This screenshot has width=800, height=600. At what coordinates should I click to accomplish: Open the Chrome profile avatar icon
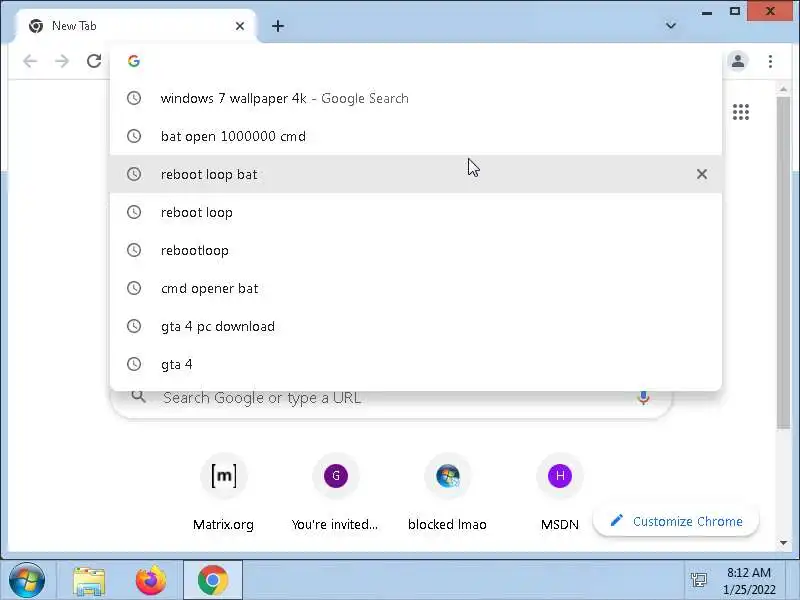[738, 61]
